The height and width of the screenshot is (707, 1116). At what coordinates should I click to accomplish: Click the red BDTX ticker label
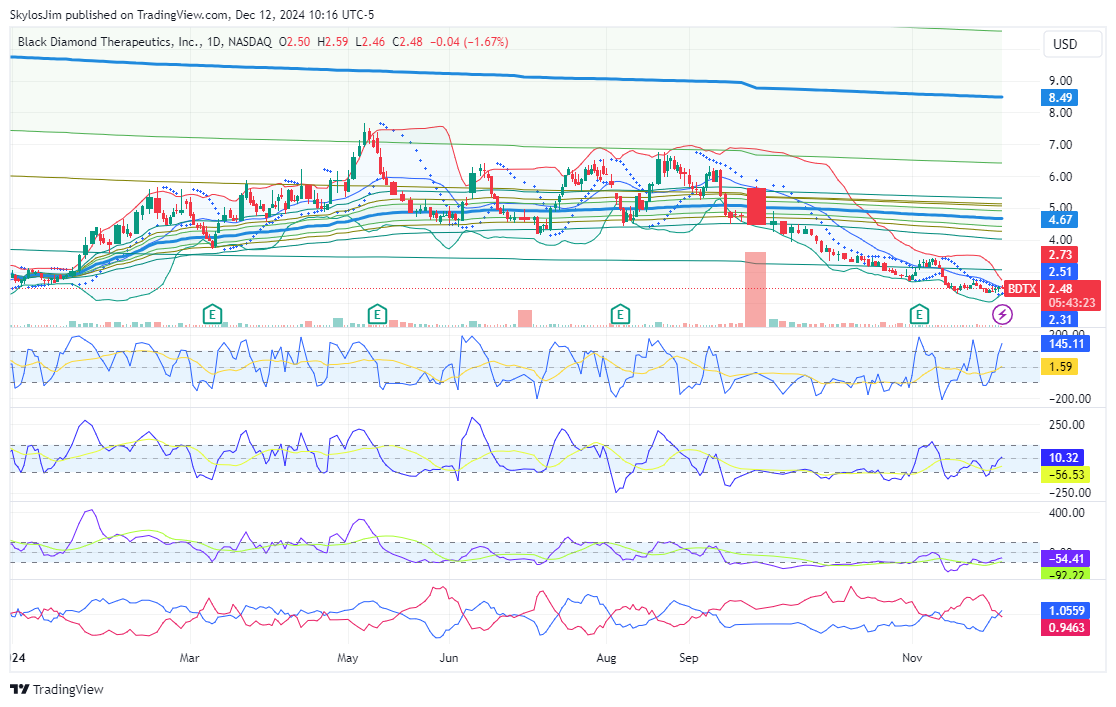(1021, 289)
